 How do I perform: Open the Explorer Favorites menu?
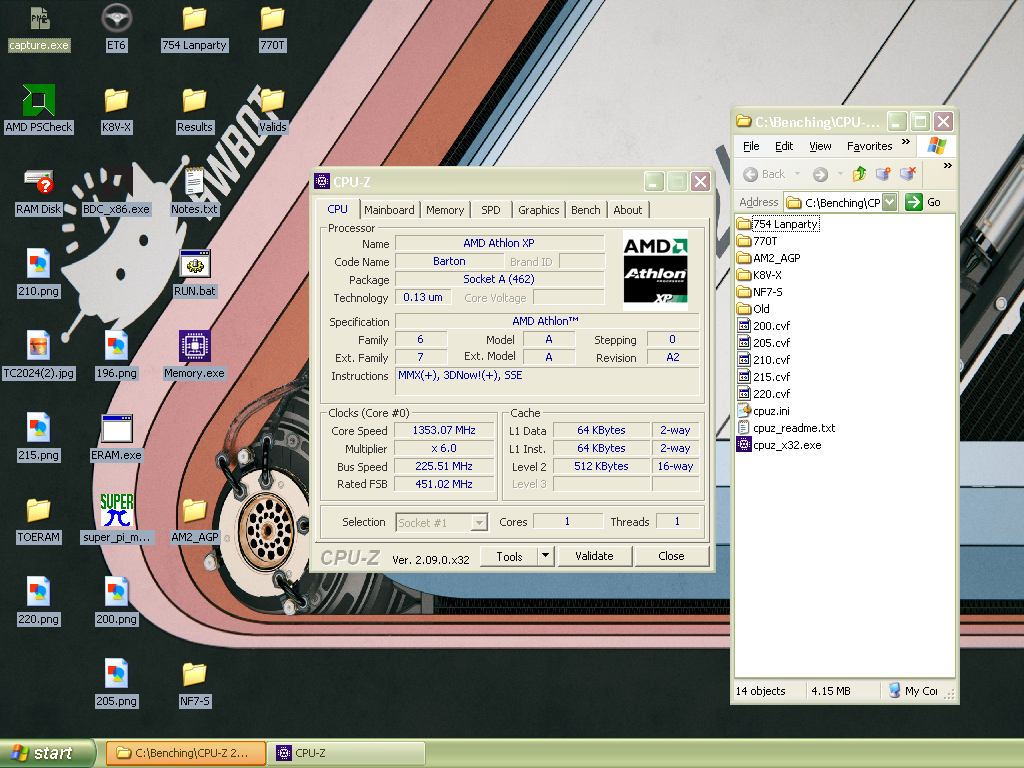869,146
